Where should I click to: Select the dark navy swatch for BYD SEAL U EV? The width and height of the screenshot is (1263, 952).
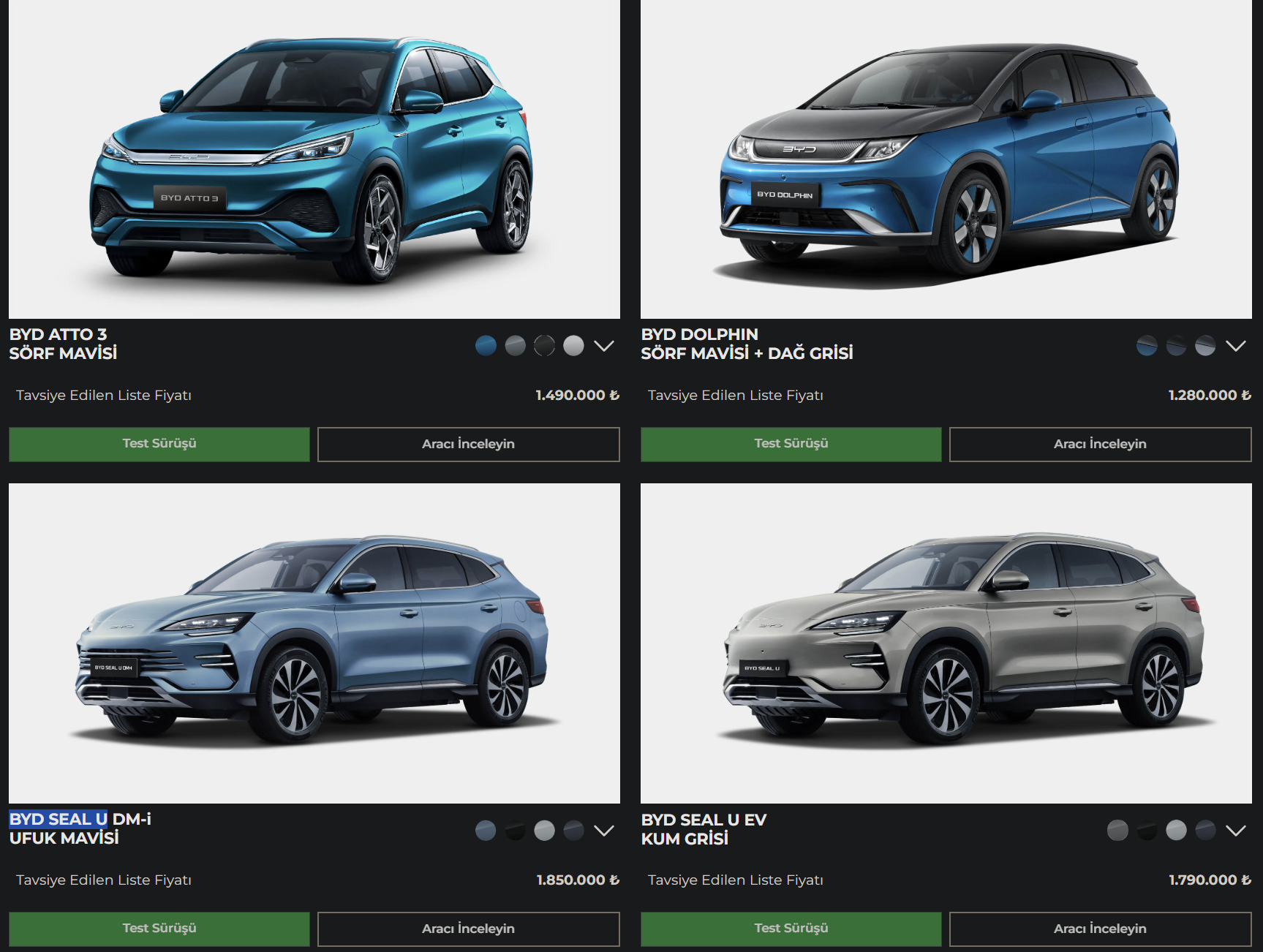(1205, 831)
